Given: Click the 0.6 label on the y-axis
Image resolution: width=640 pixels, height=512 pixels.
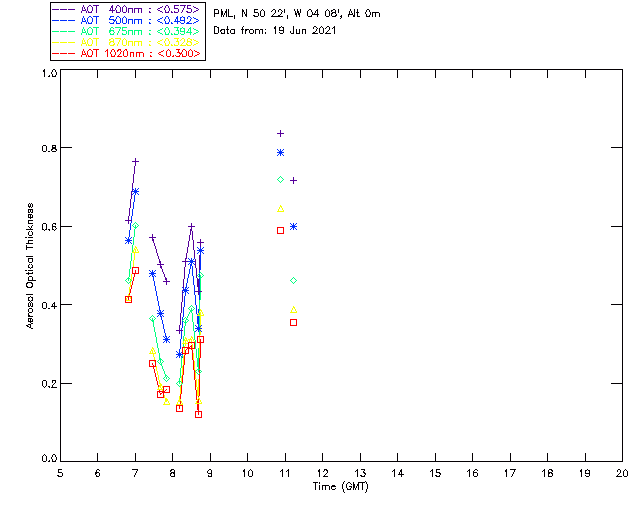Looking at the screenshot, I should click(49, 227).
